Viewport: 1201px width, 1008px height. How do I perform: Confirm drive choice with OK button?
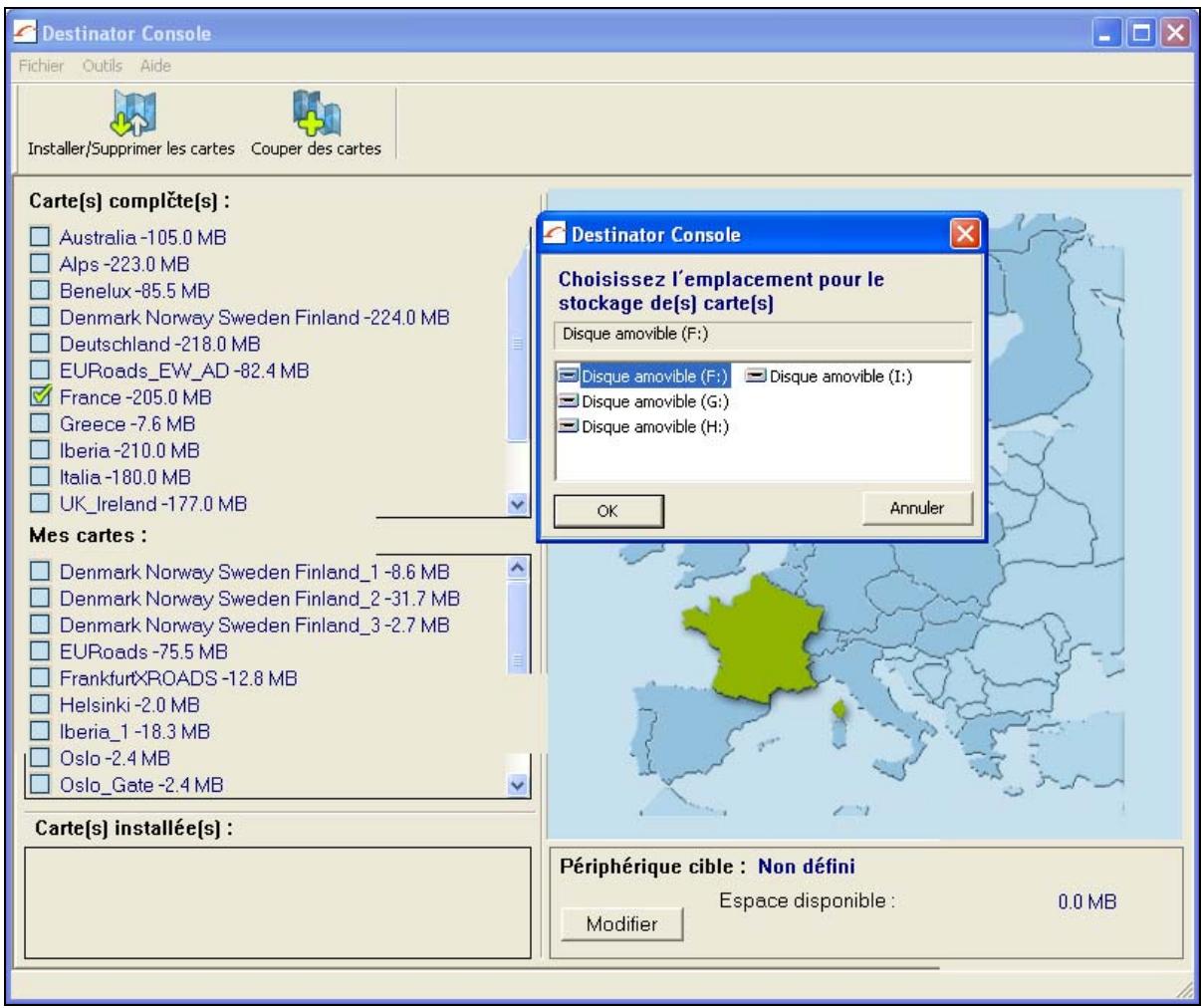pyautogui.click(x=607, y=510)
